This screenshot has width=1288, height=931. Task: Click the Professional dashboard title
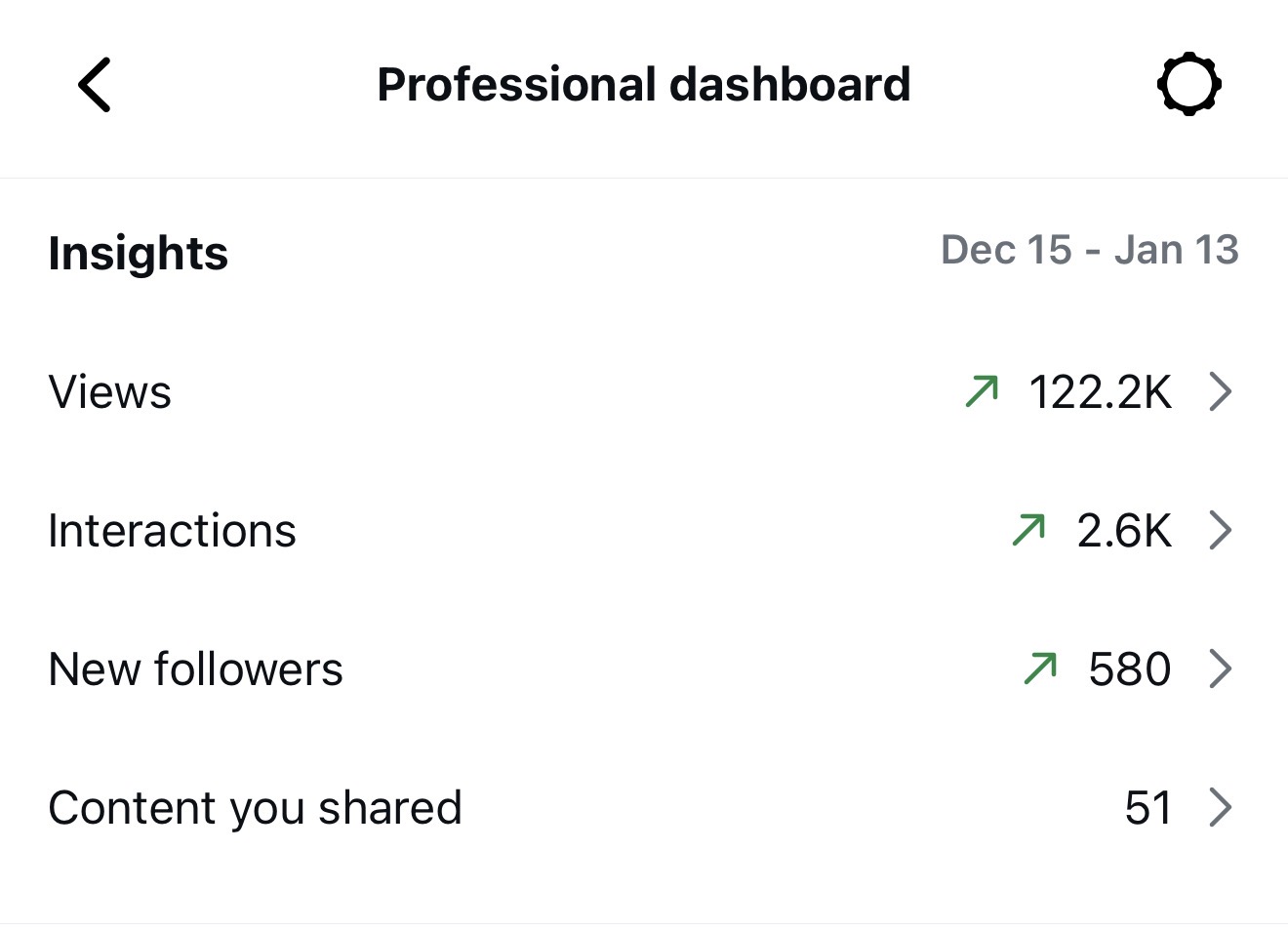coord(643,85)
